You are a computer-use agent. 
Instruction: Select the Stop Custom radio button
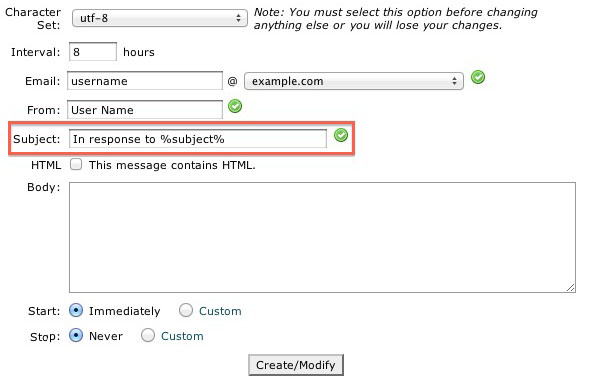[x=148, y=335]
